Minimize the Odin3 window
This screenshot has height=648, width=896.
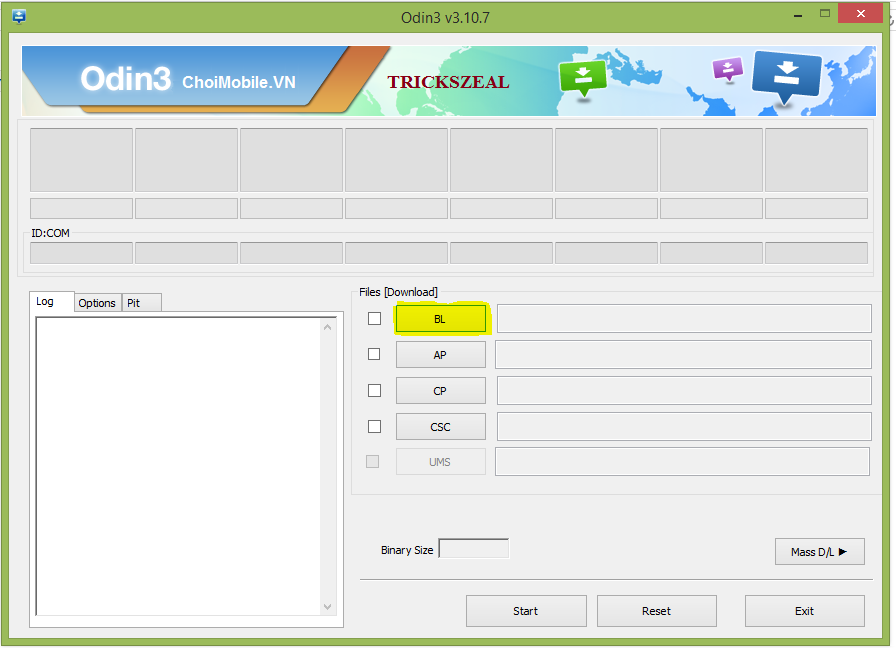(x=798, y=15)
